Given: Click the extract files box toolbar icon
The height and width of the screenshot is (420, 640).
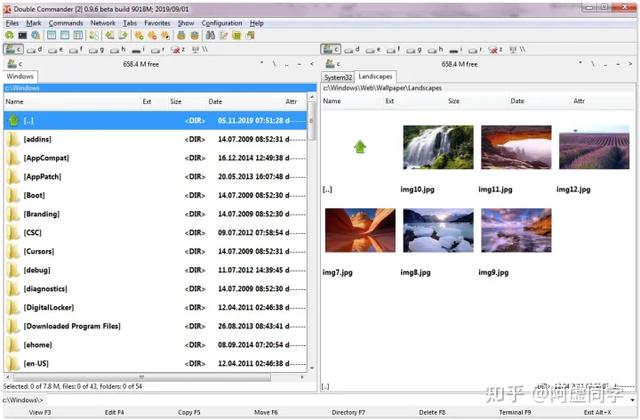Looking at the screenshot, I should tap(195, 36).
